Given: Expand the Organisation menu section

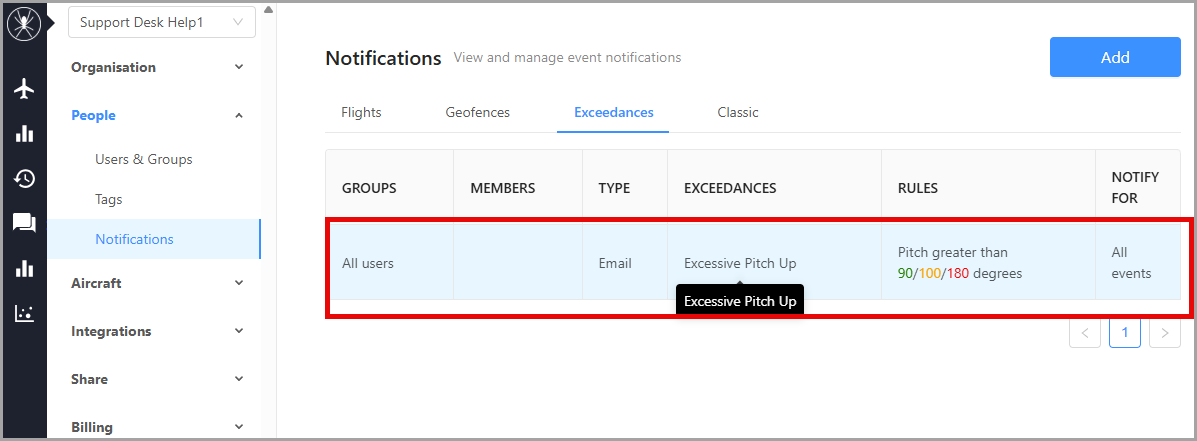Looking at the screenshot, I should click(x=158, y=67).
